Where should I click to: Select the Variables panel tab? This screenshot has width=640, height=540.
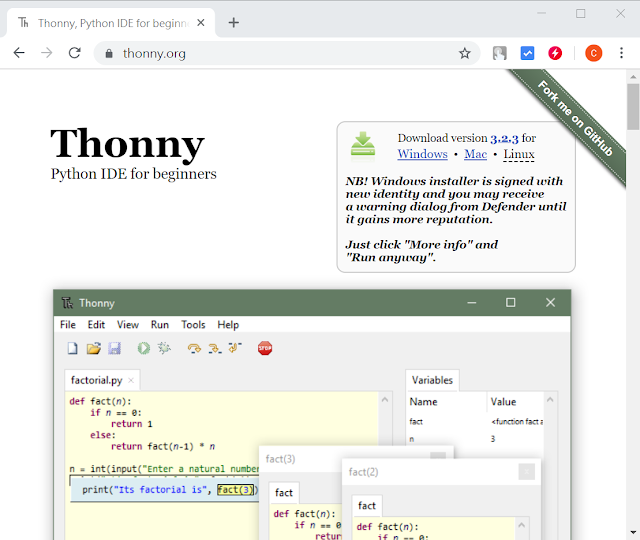(432, 380)
